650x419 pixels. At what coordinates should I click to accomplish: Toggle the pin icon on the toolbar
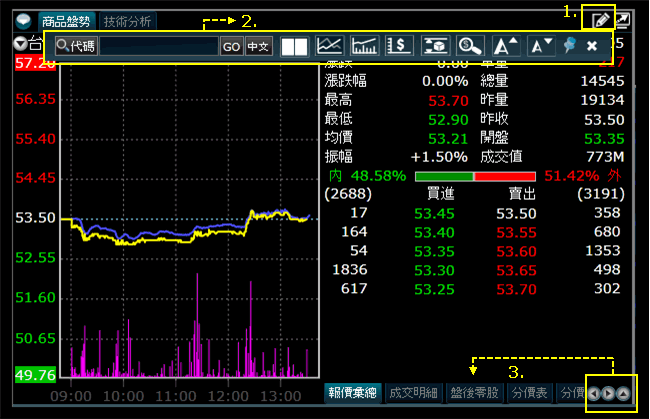[x=570, y=46]
